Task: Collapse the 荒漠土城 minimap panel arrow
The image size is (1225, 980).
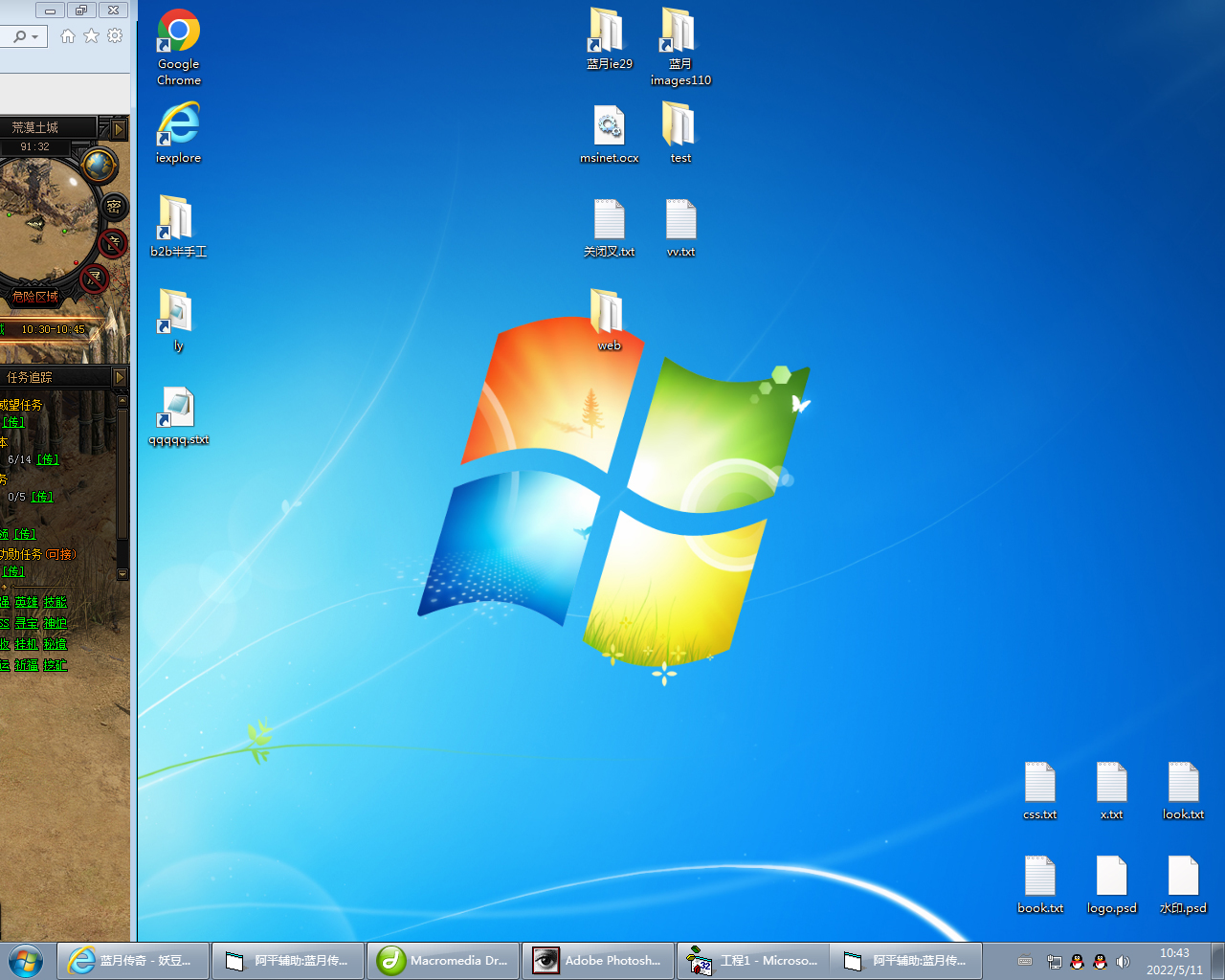Action: [120, 128]
